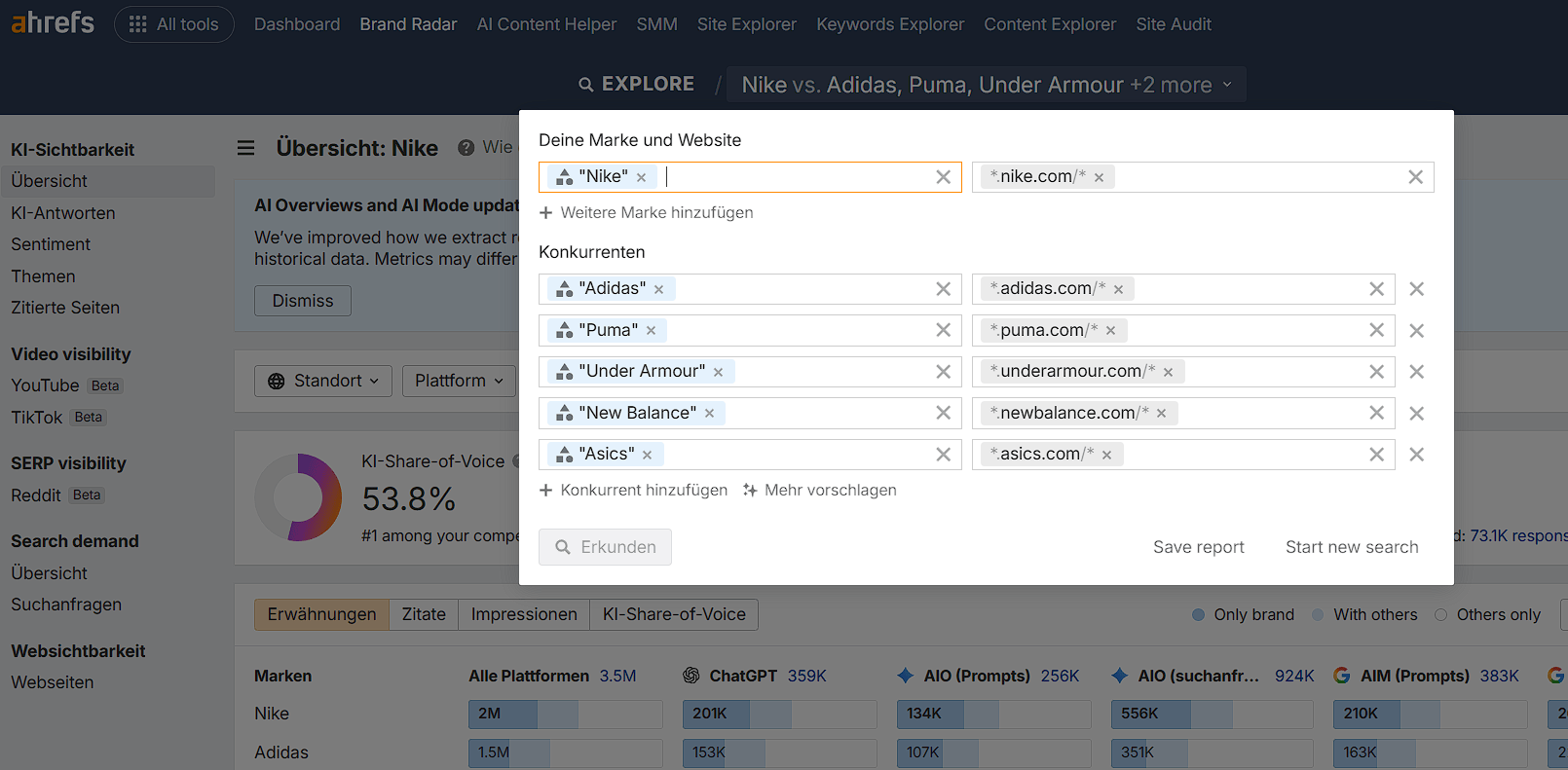
Task: Click Konkurrent hinzufügen to add competitor
Action: [x=633, y=490]
